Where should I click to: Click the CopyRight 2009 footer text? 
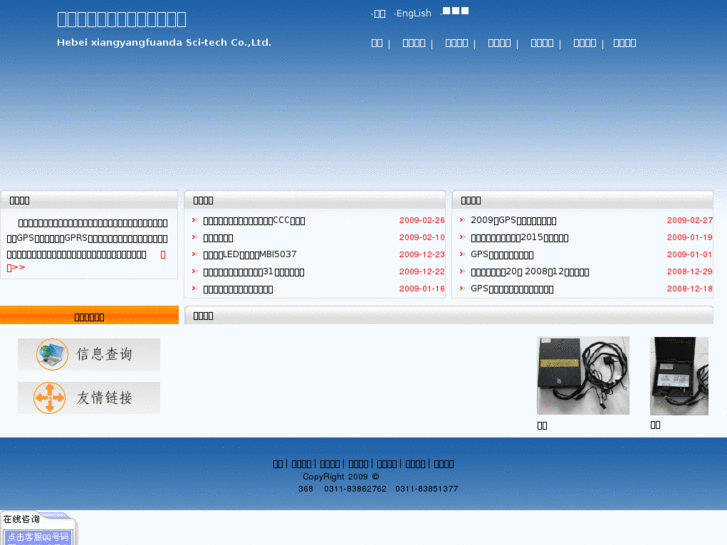[x=341, y=477]
